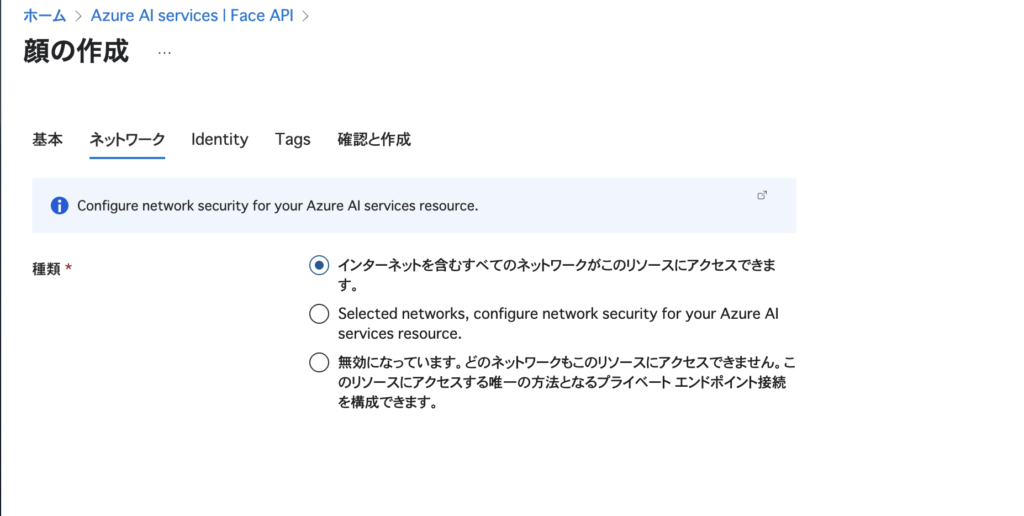Image resolution: width=1024 pixels, height=516 pixels.
Task: Open the external link icon in info banner
Action: (x=761, y=195)
